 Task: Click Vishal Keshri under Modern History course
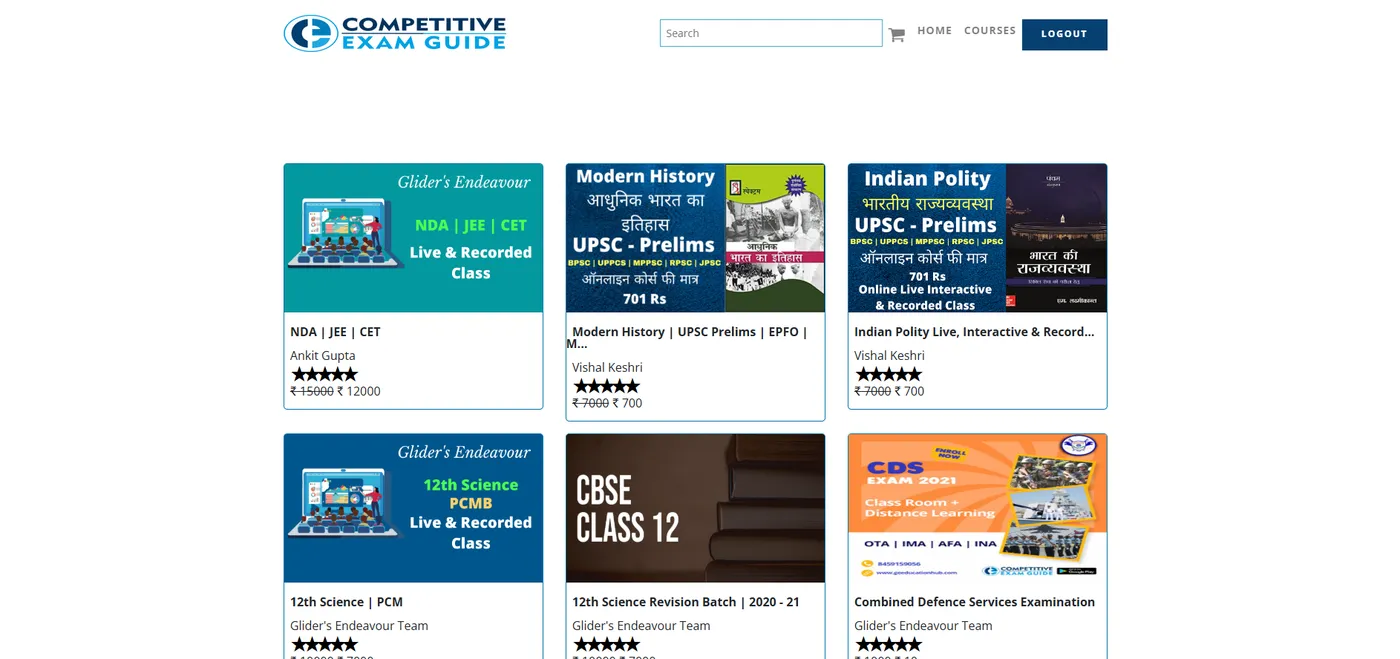click(607, 368)
